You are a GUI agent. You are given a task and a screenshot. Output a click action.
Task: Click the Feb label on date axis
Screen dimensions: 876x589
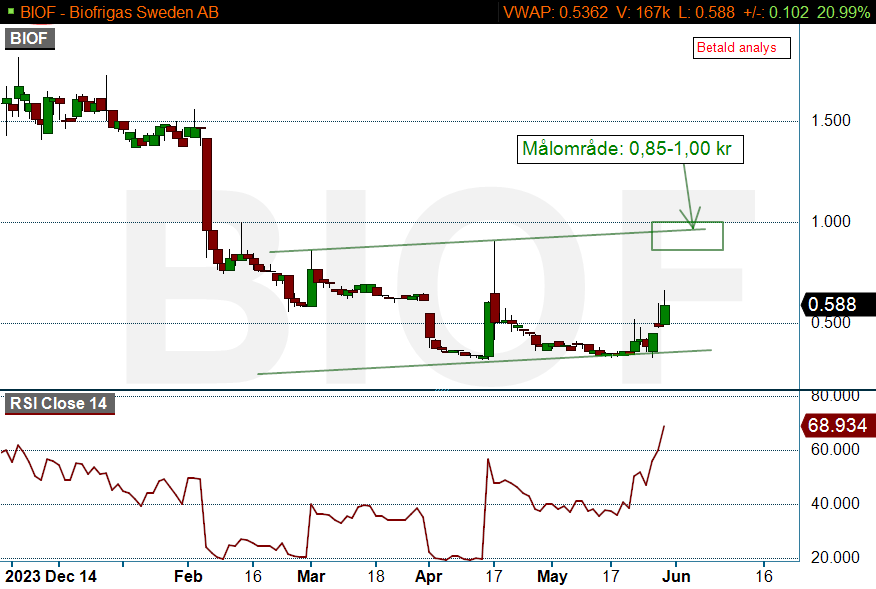point(188,576)
